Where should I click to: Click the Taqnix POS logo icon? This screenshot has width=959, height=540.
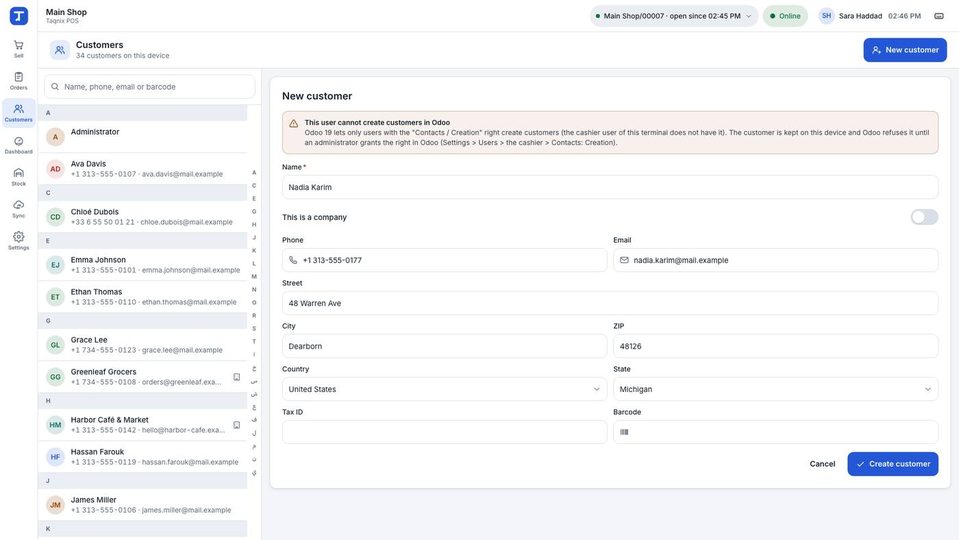coord(19,16)
